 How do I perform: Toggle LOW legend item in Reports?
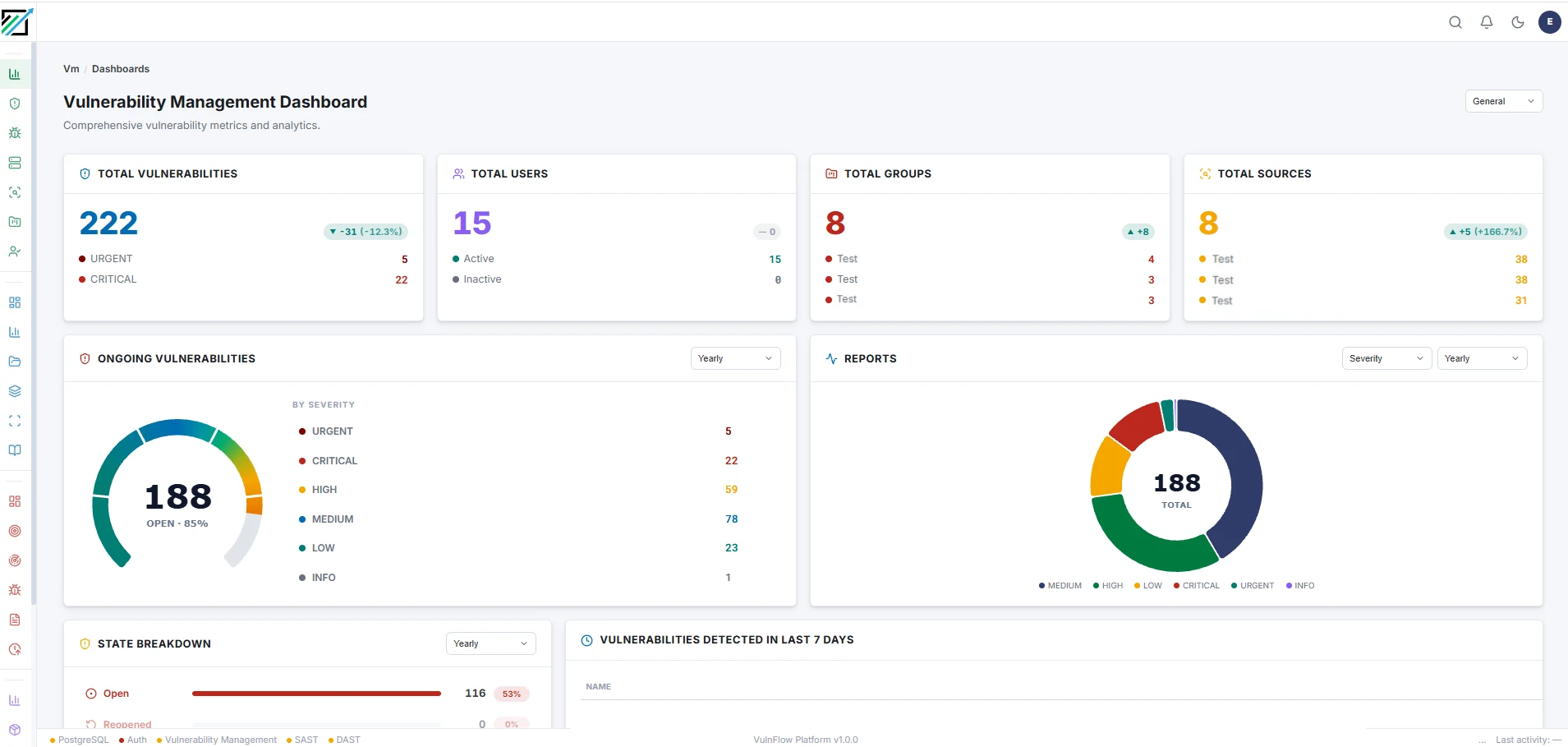(x=1148, y=586)
